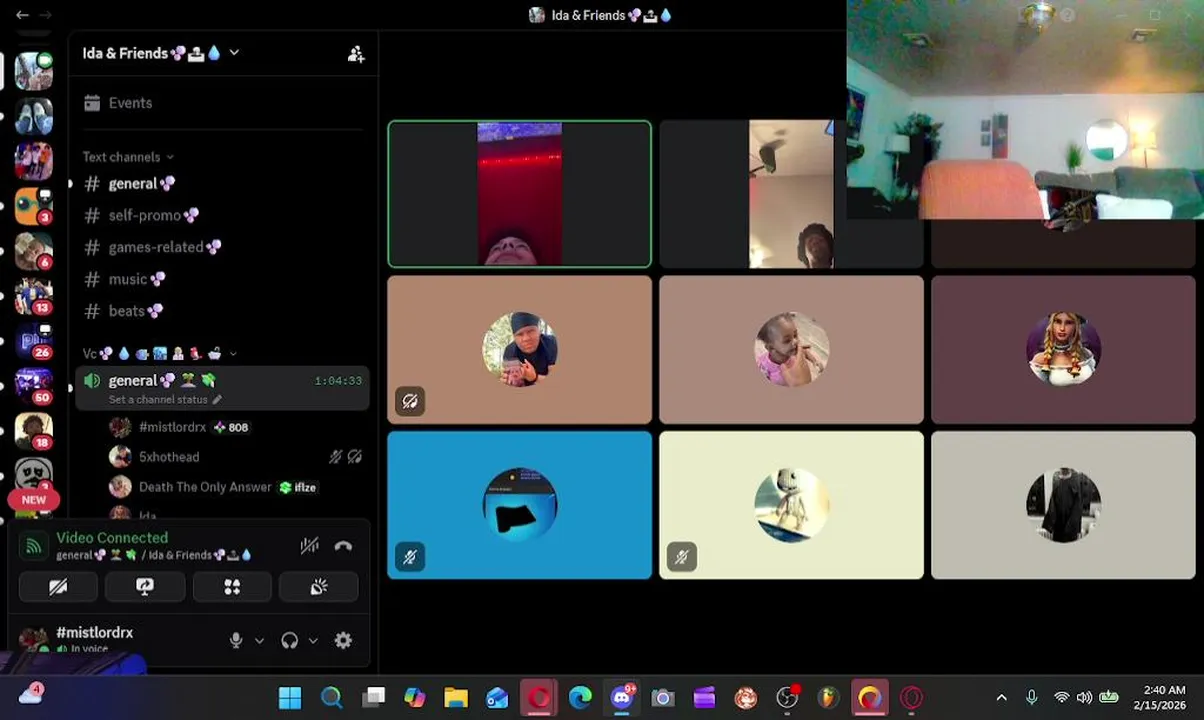
Task: Select tile with black outfit avatar
Action: (1063, 505)
